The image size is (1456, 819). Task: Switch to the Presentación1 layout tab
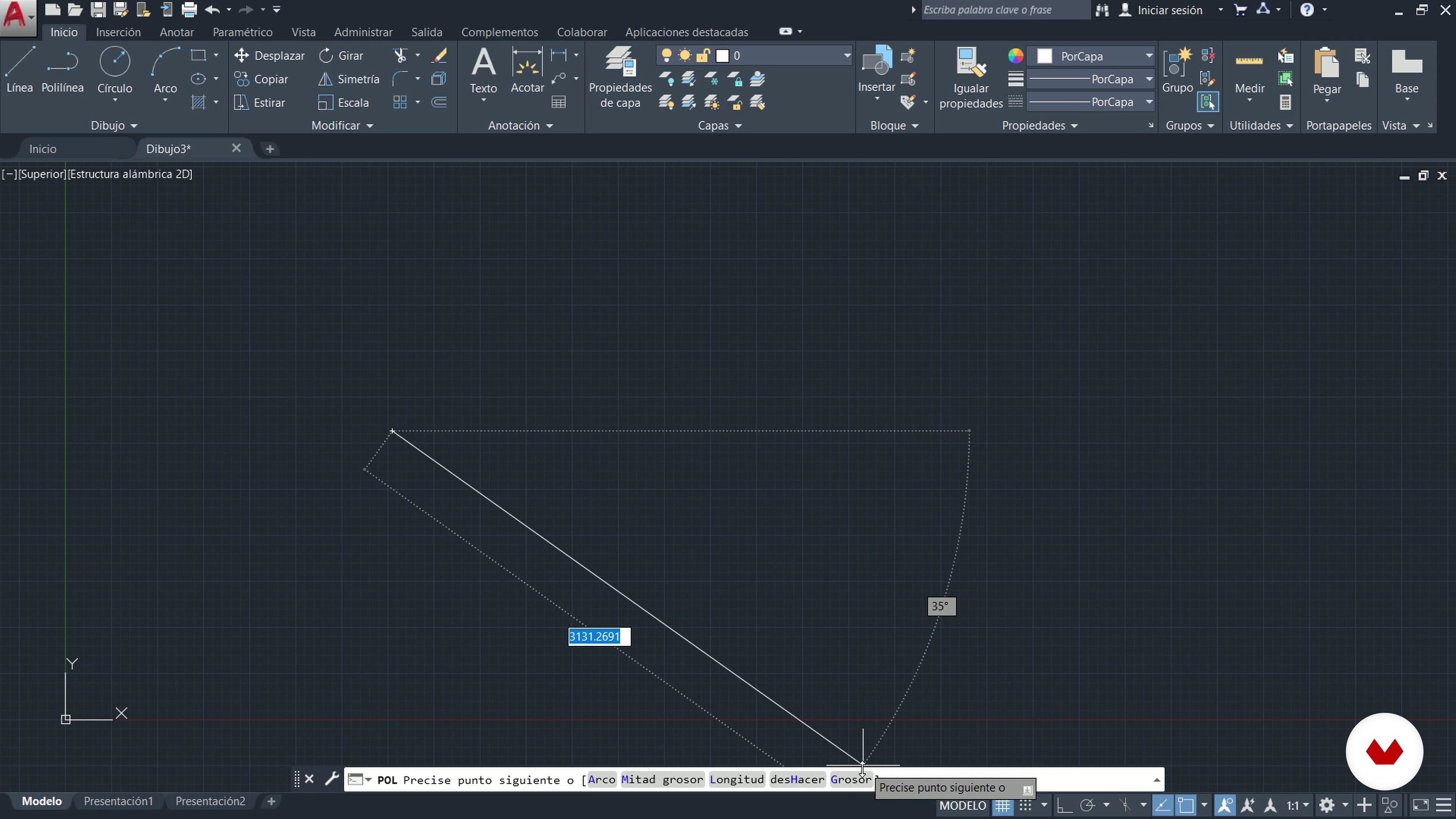point(118,801)
